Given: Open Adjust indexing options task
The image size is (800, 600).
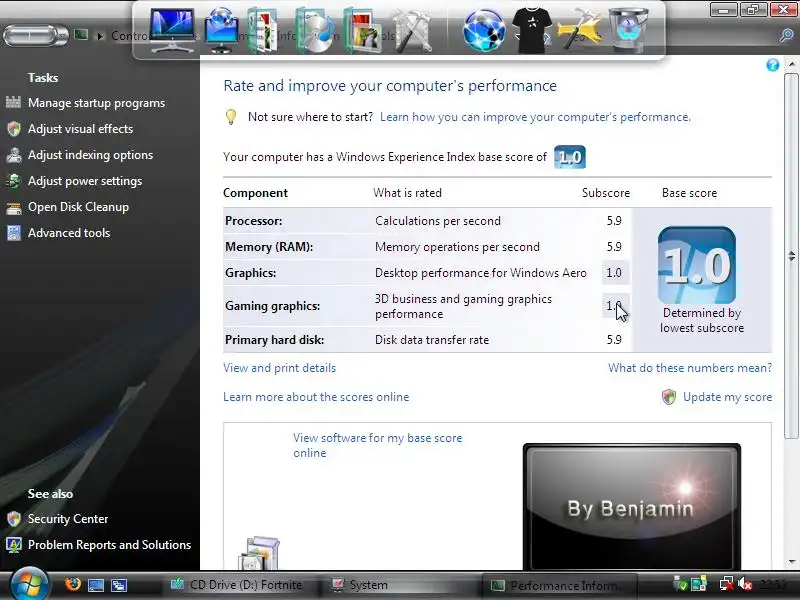Looking at the screenshot, I should [x=90, y=155].
